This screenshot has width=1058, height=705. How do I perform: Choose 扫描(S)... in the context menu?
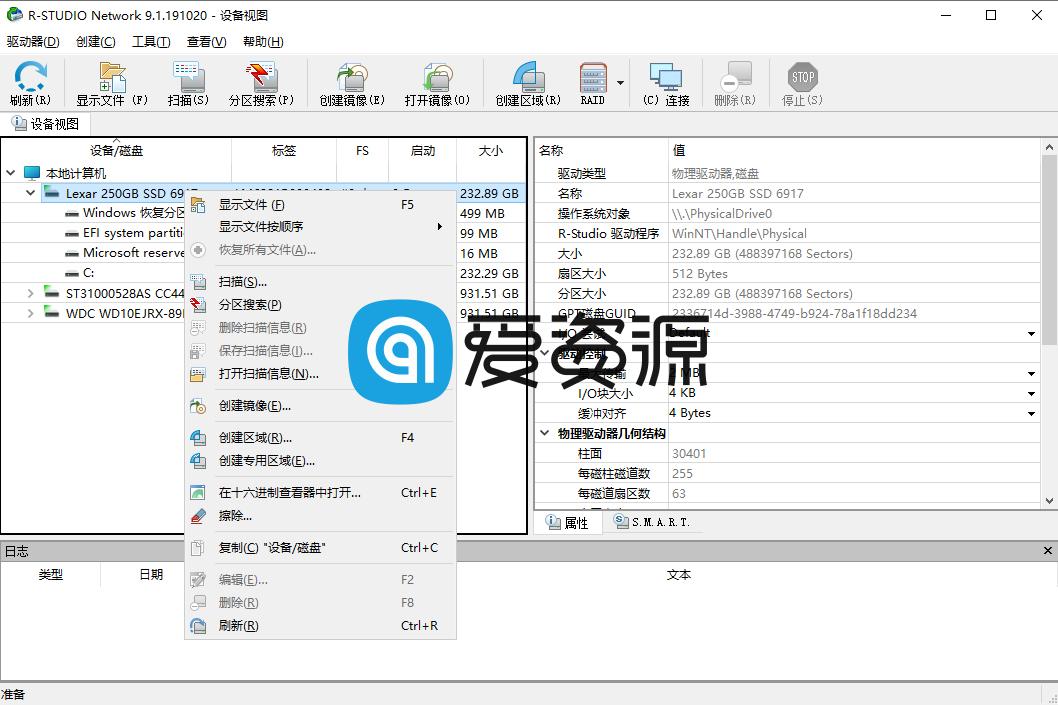pyautogui.click(x=321, y=282)
